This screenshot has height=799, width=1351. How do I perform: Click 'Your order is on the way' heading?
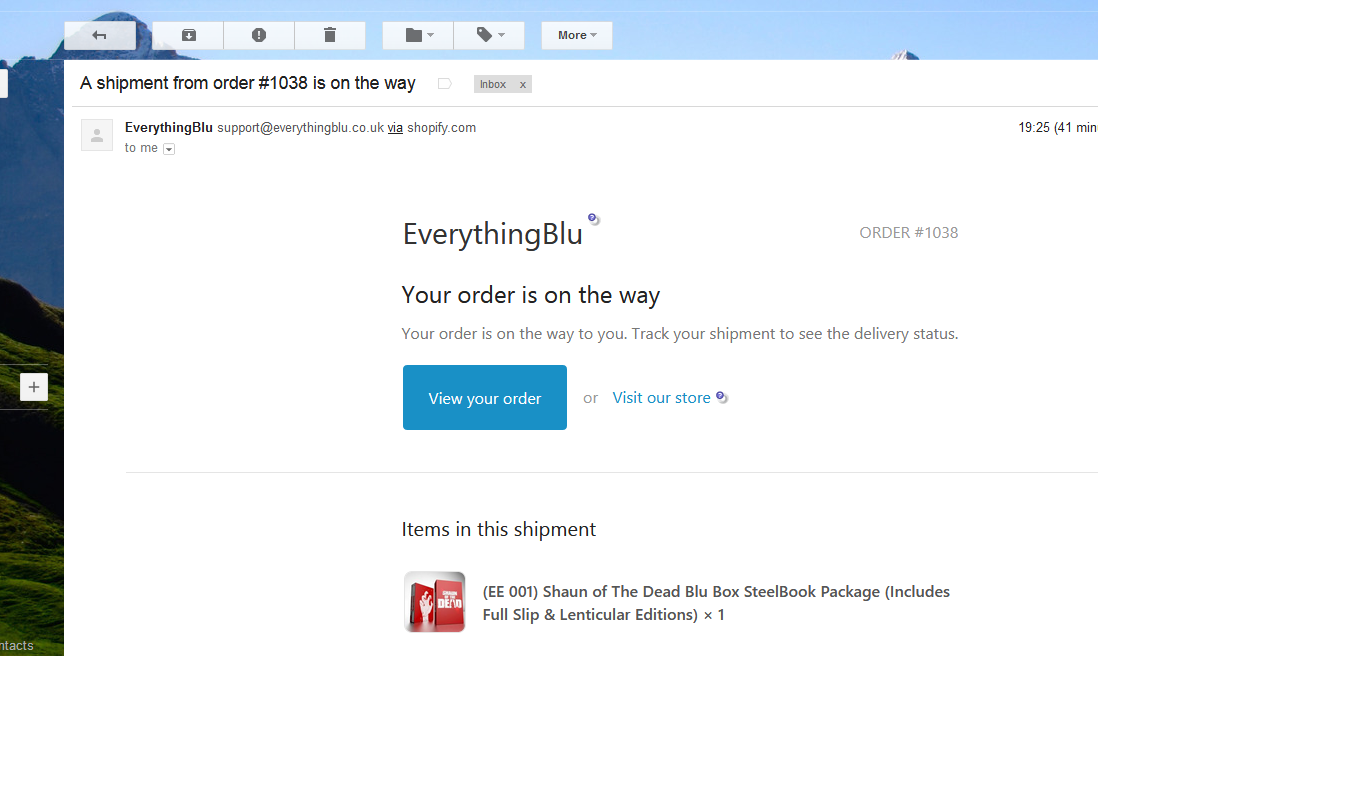(x=531, y=296)
